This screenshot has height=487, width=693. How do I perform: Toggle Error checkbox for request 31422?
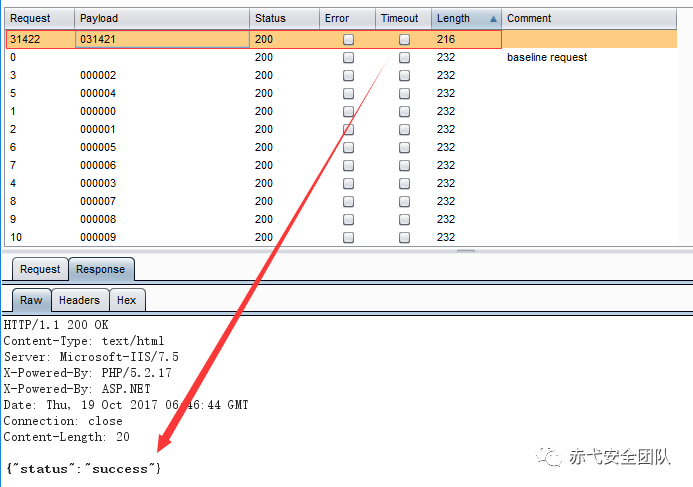coord(348,39)
